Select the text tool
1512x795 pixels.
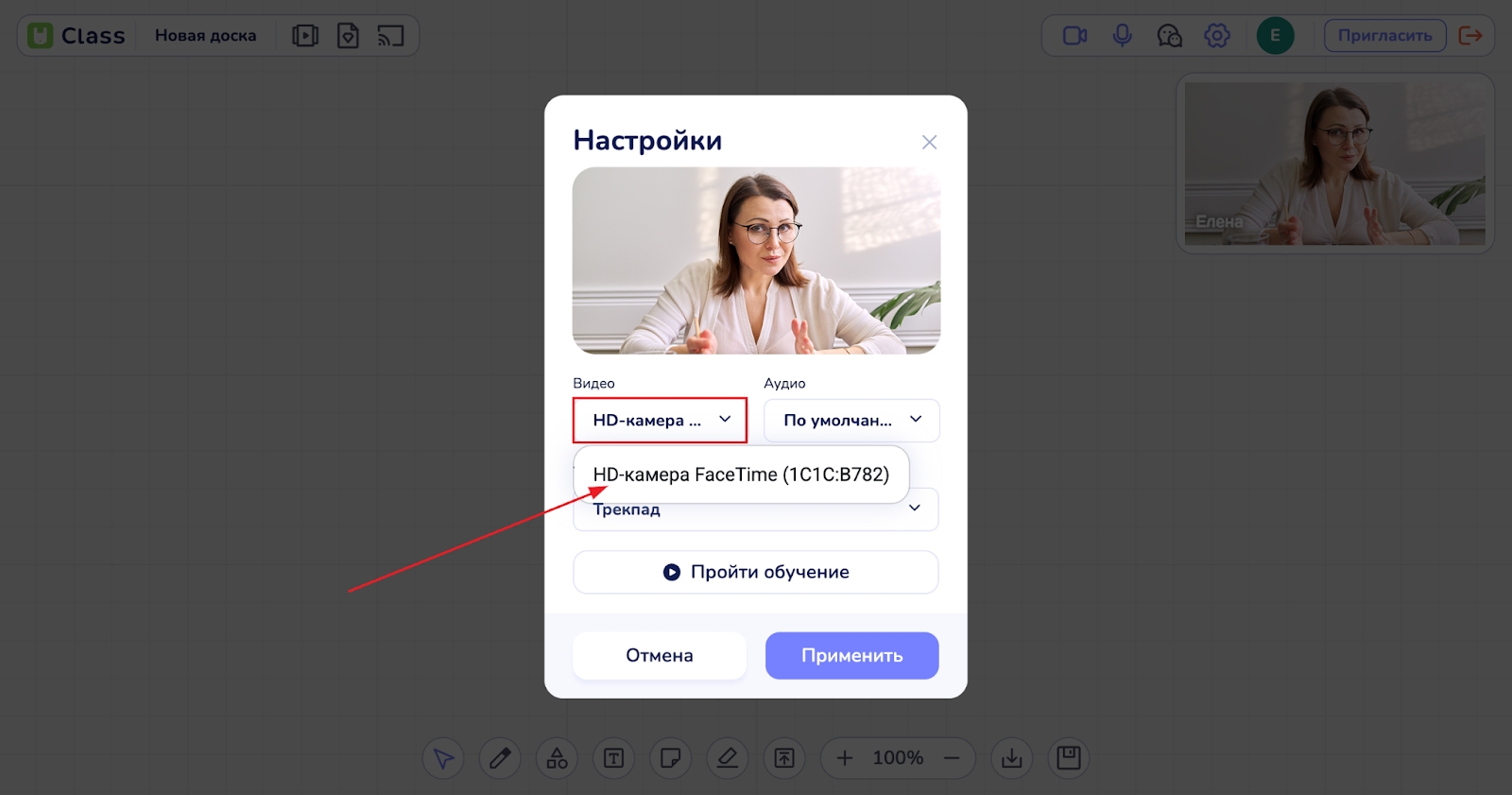613,758
